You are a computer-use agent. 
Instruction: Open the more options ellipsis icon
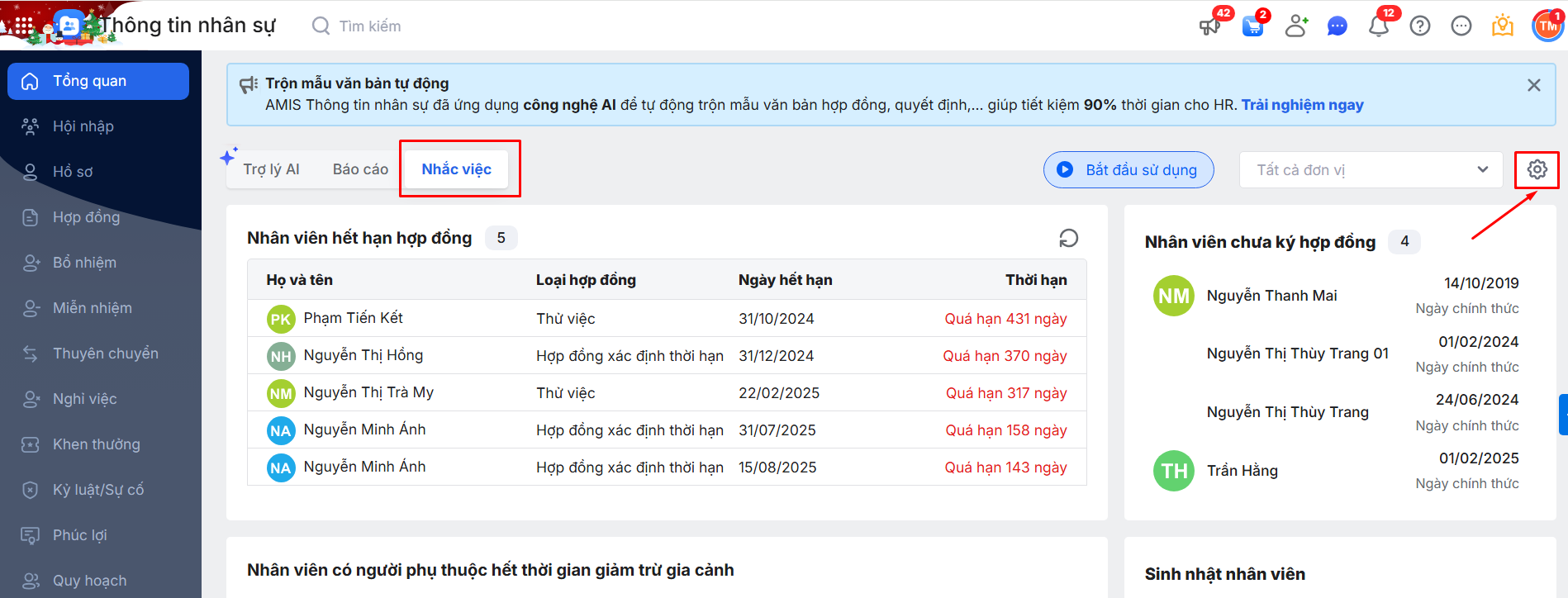click(1461, 26)
